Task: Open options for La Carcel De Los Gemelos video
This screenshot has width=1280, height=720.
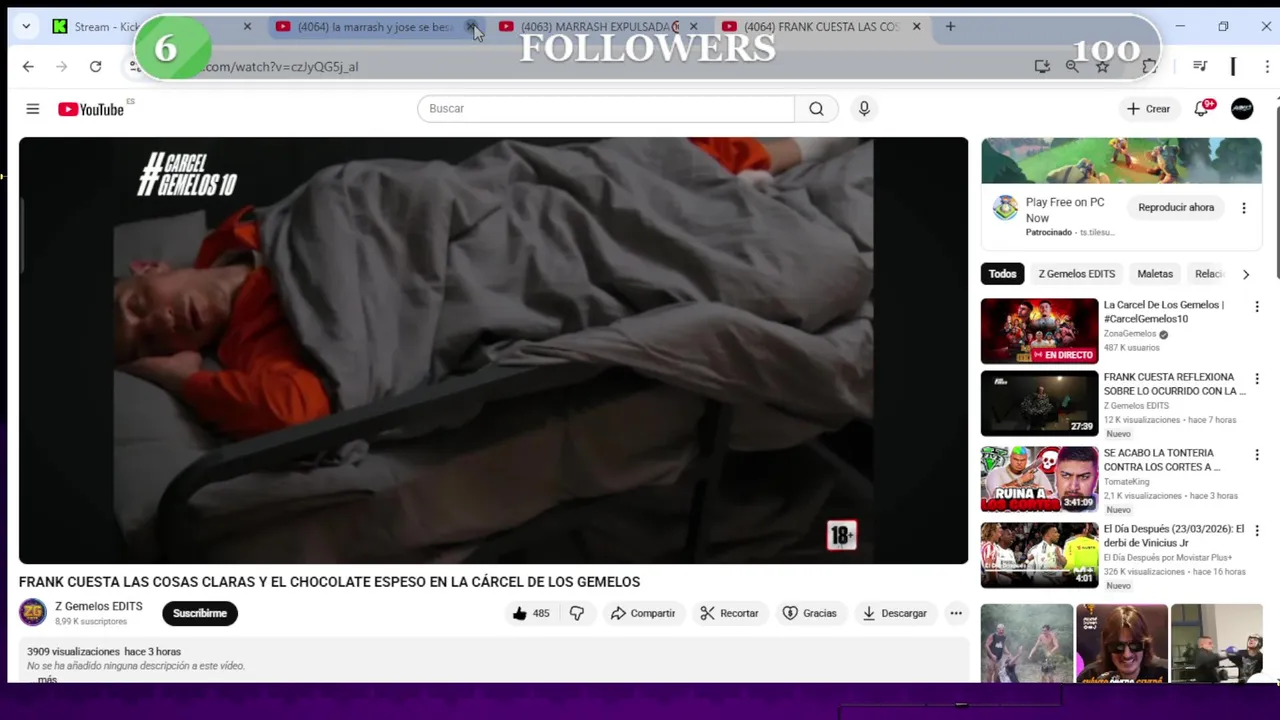Action: (x=1257, y=307)
